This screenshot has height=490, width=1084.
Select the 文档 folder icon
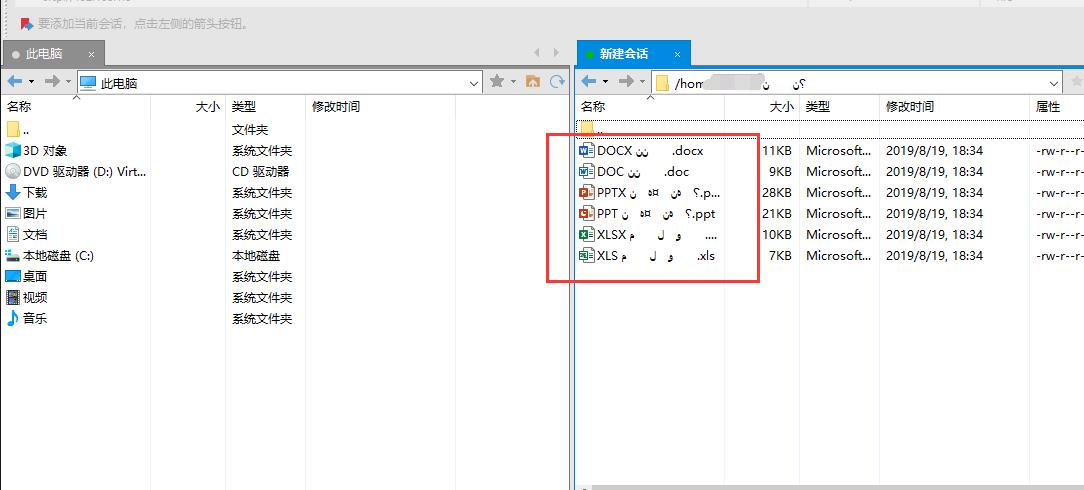pyautogui.click(x=12, y=234)
